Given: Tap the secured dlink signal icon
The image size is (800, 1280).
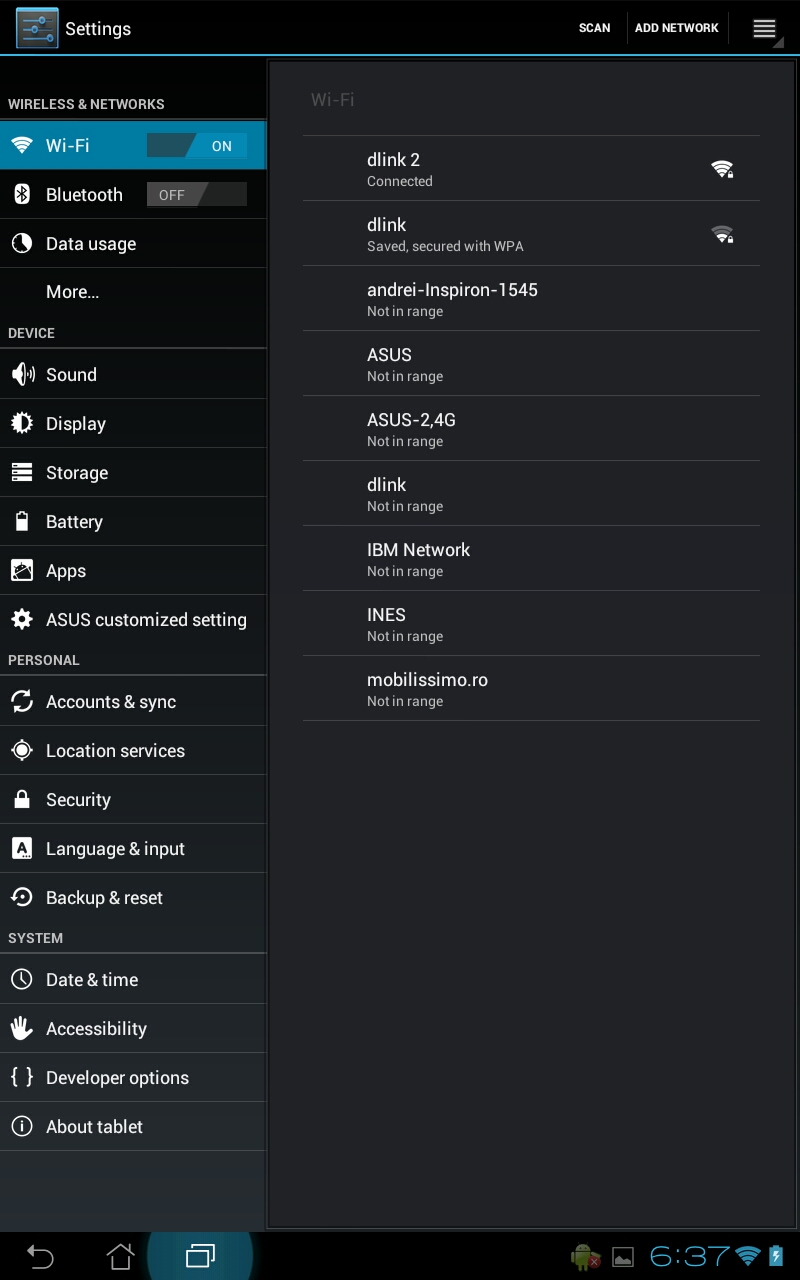Looking at the screenshot, I should pyautogui.click(x=722, y=234).
